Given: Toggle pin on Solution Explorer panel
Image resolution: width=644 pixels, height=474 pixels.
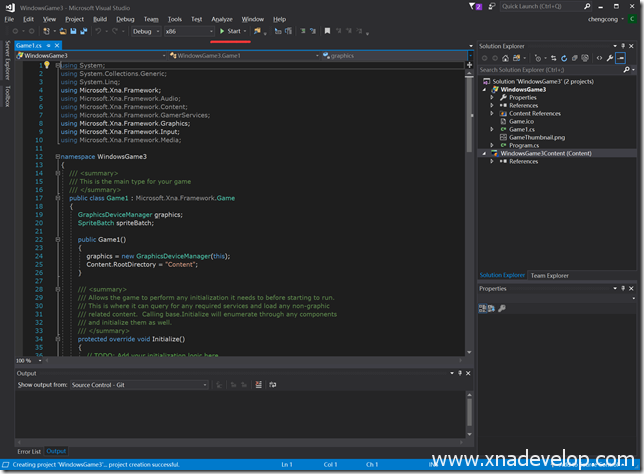Looking at the screenshot, I should pos(621,46).
